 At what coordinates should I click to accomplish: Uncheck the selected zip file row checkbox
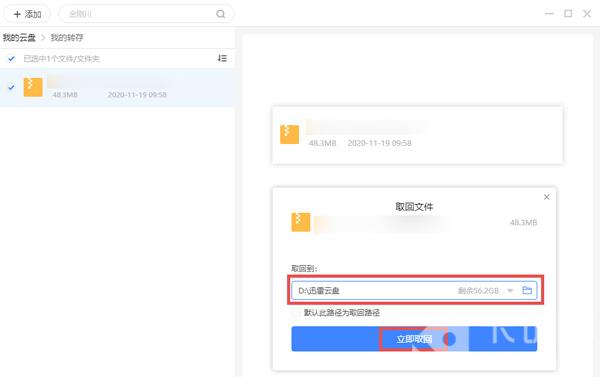click(x=11, y=87)
